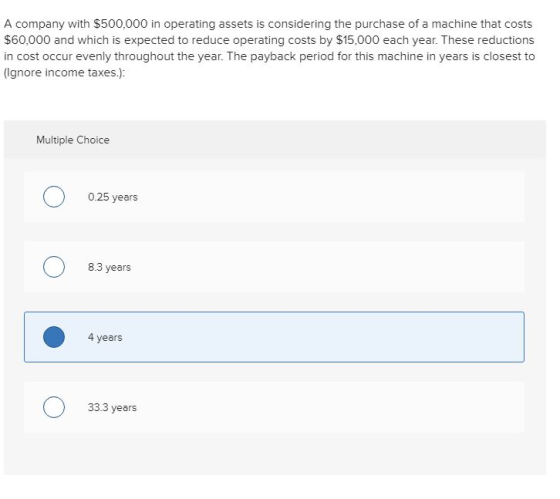560x499 pixels.
Task: Click the '0.25 years' answer text
Action: 112,197
